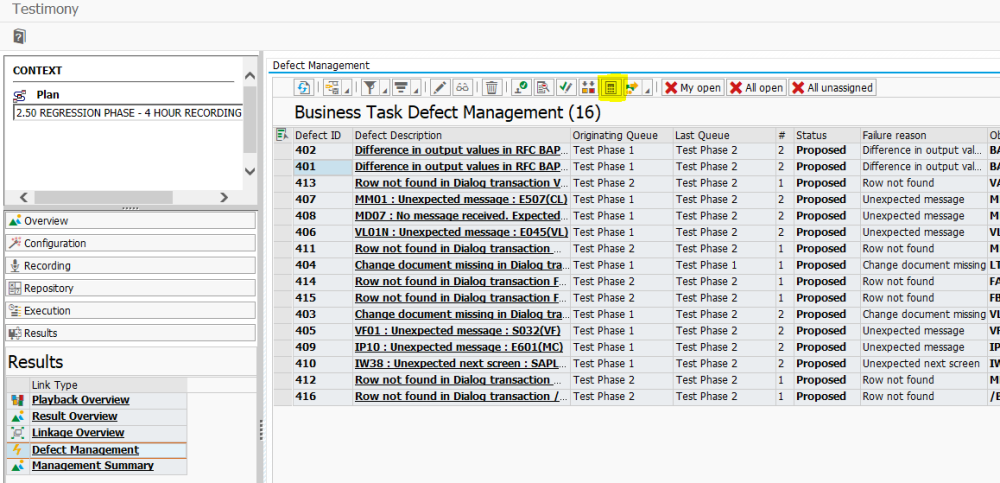Click the colored squares grouping icon
The height and width of the screenshot is (483, 1000).
click(x=587, y=87)
